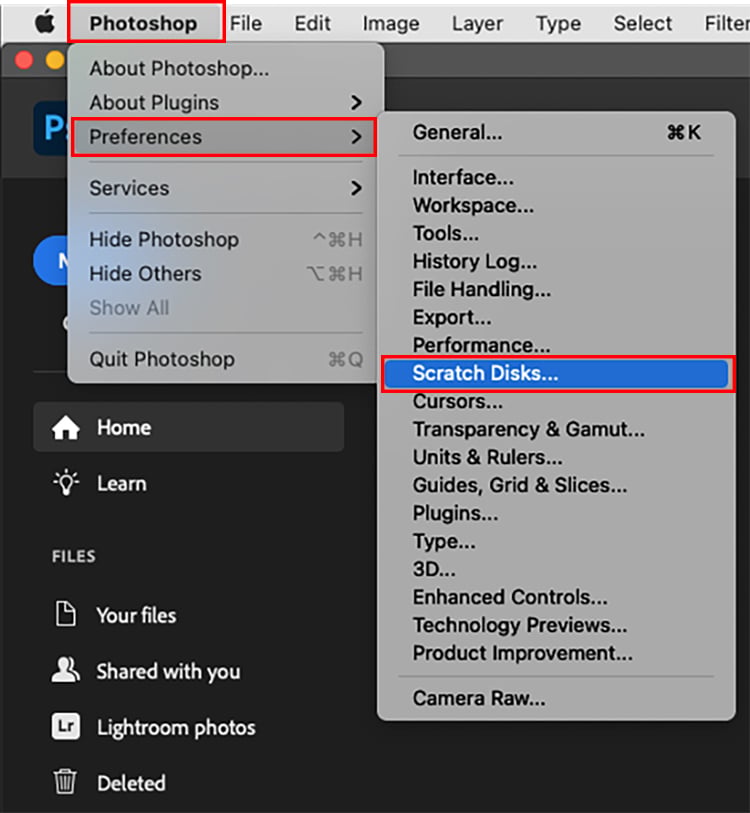
Task: Open Cursors... preferences
Action: click(556, 402)
